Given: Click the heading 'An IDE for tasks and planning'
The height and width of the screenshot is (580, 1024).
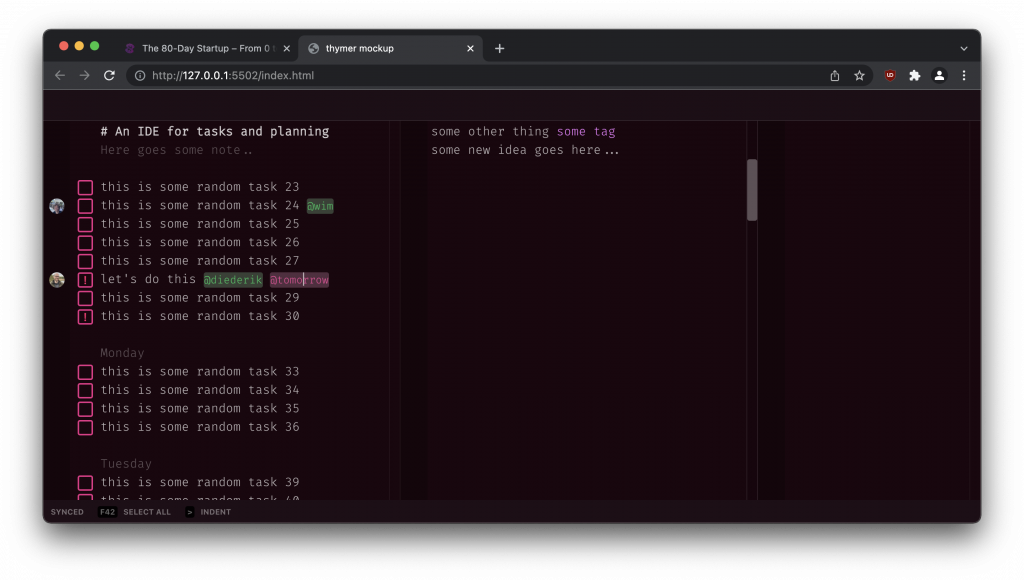Looking at the screenshot, I should pyautogui.click(x=215, y=131).
